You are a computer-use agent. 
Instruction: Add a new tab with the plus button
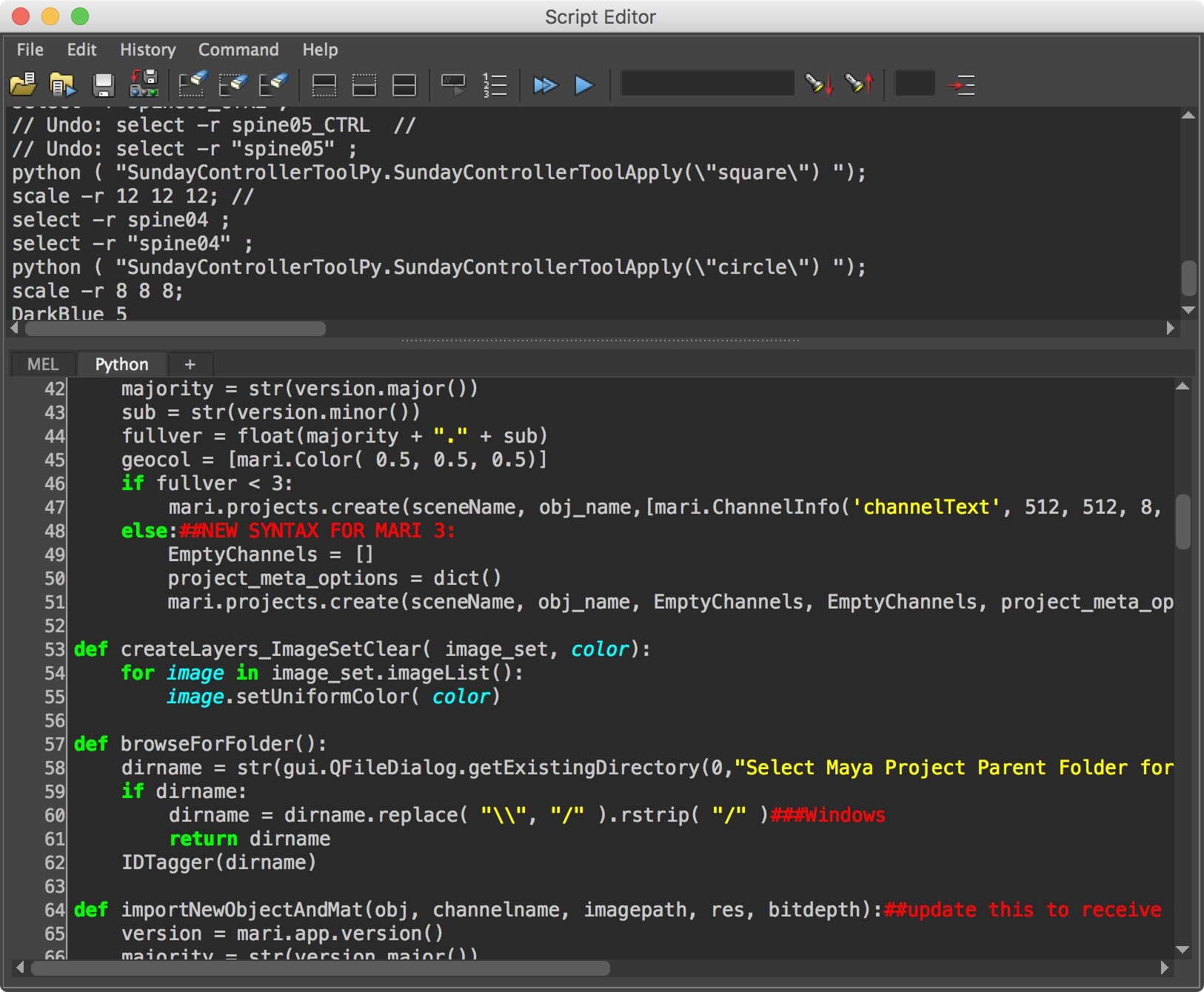click(x=190, y=363)
